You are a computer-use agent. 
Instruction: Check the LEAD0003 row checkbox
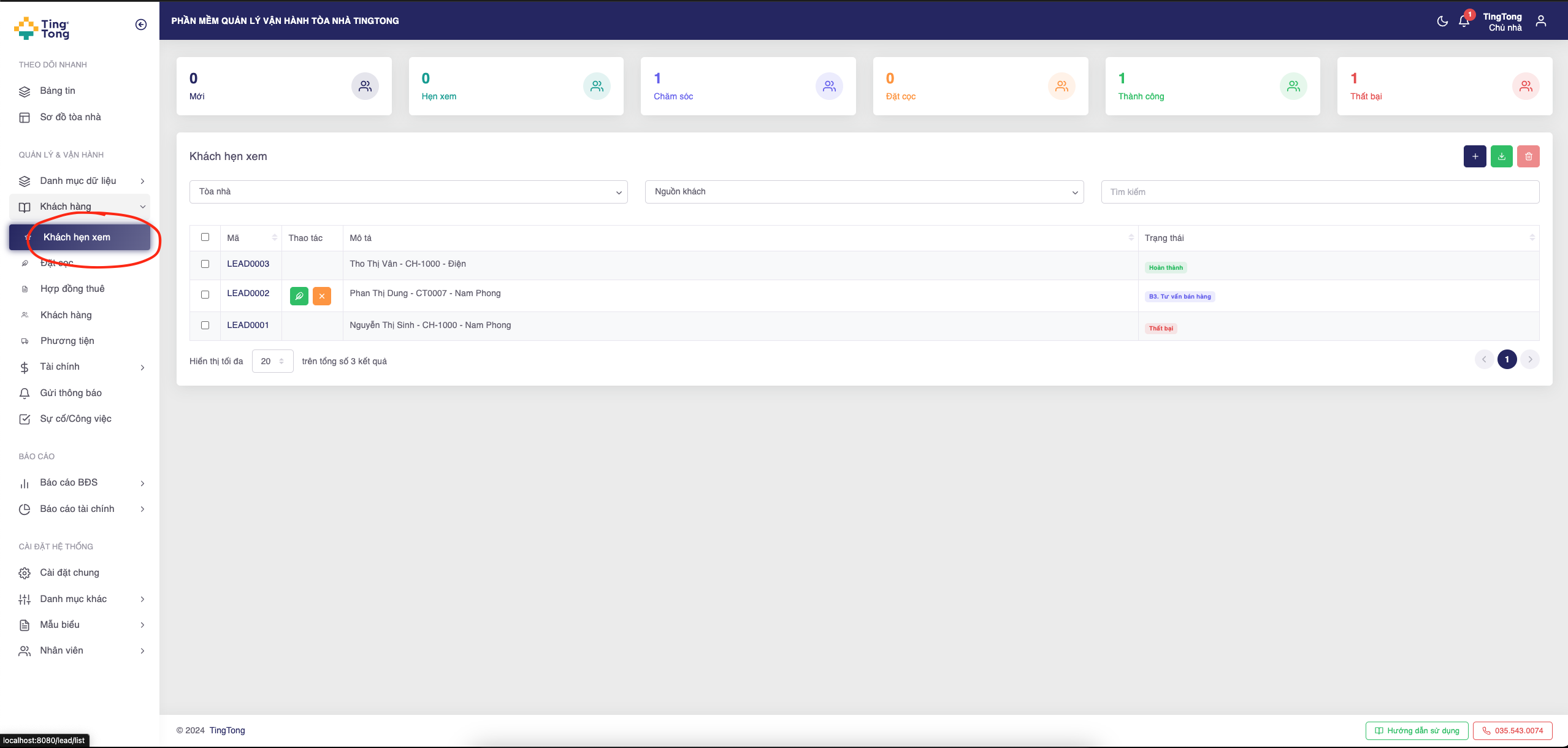tap(205, 264)
